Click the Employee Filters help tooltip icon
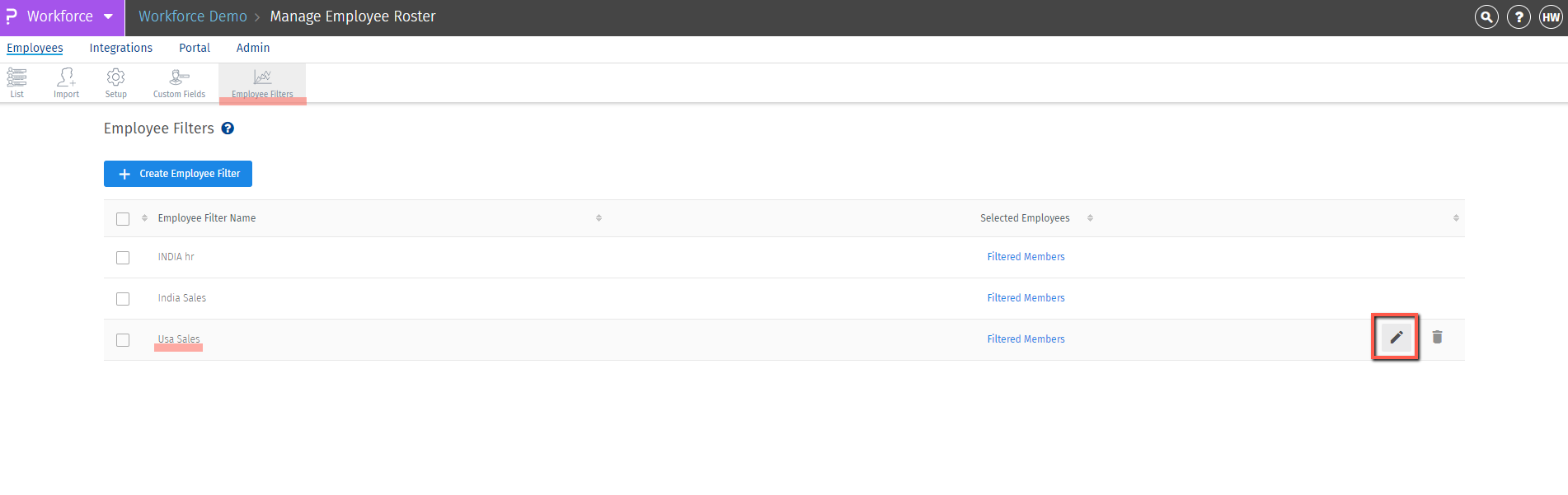The image size is (1568, 495). tap(228, 128)
